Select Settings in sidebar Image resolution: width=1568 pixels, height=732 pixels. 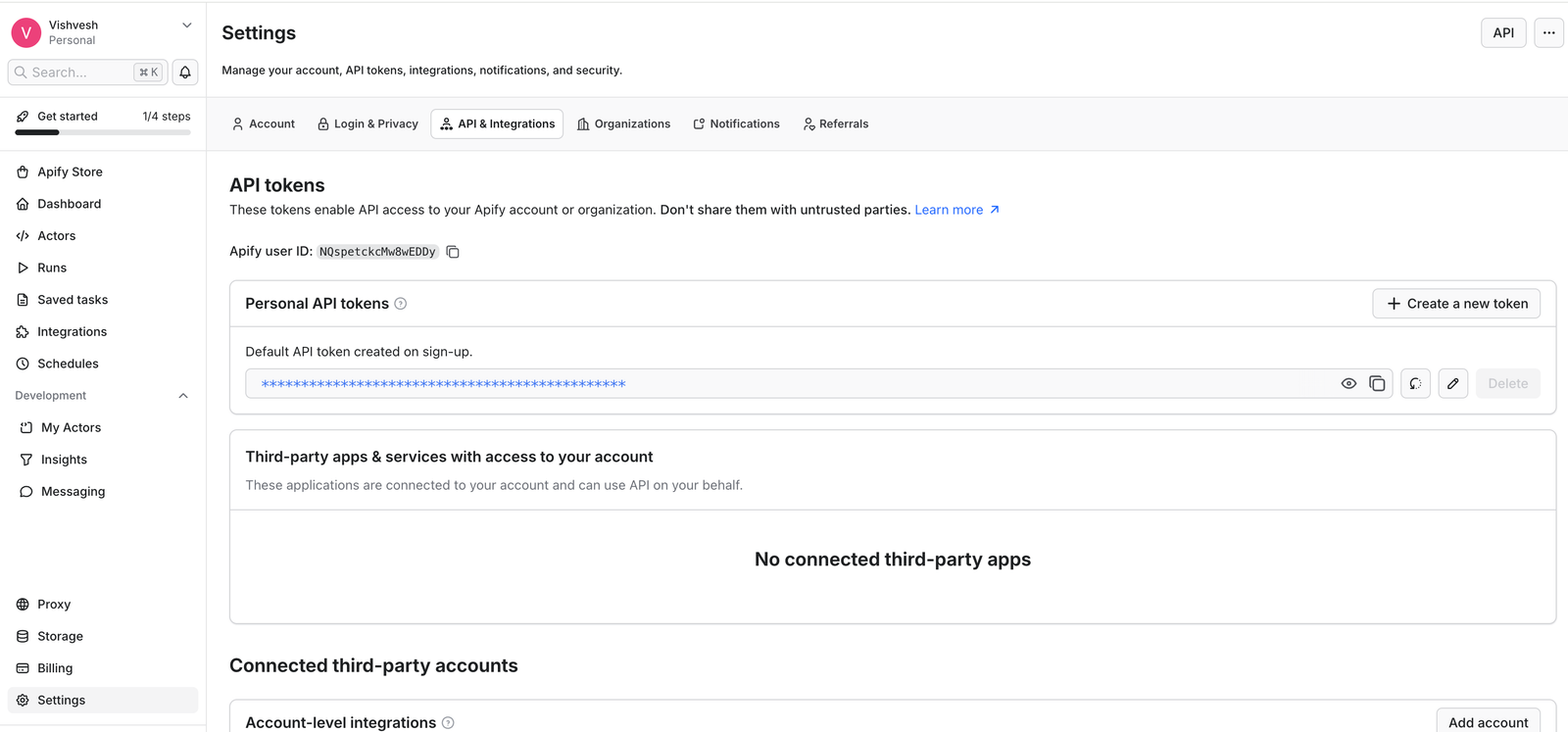[x=103, y=700]
